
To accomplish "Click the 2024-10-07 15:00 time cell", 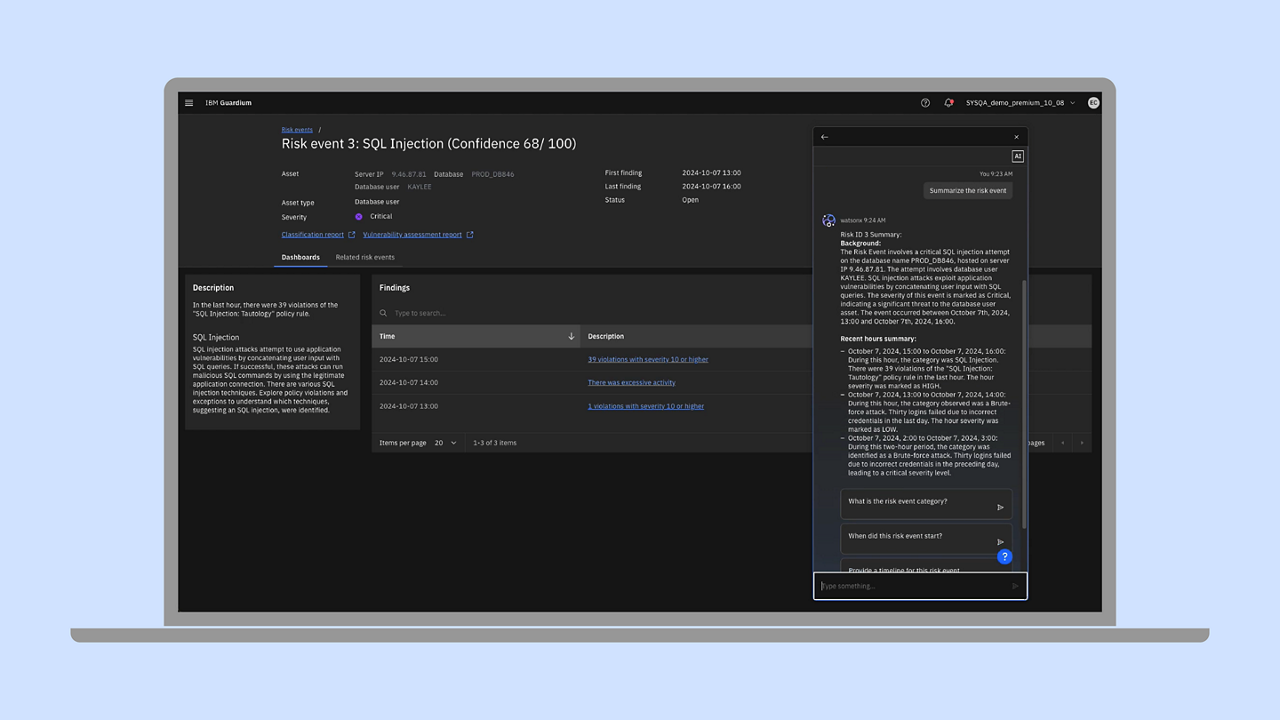I will pos(408,359).
